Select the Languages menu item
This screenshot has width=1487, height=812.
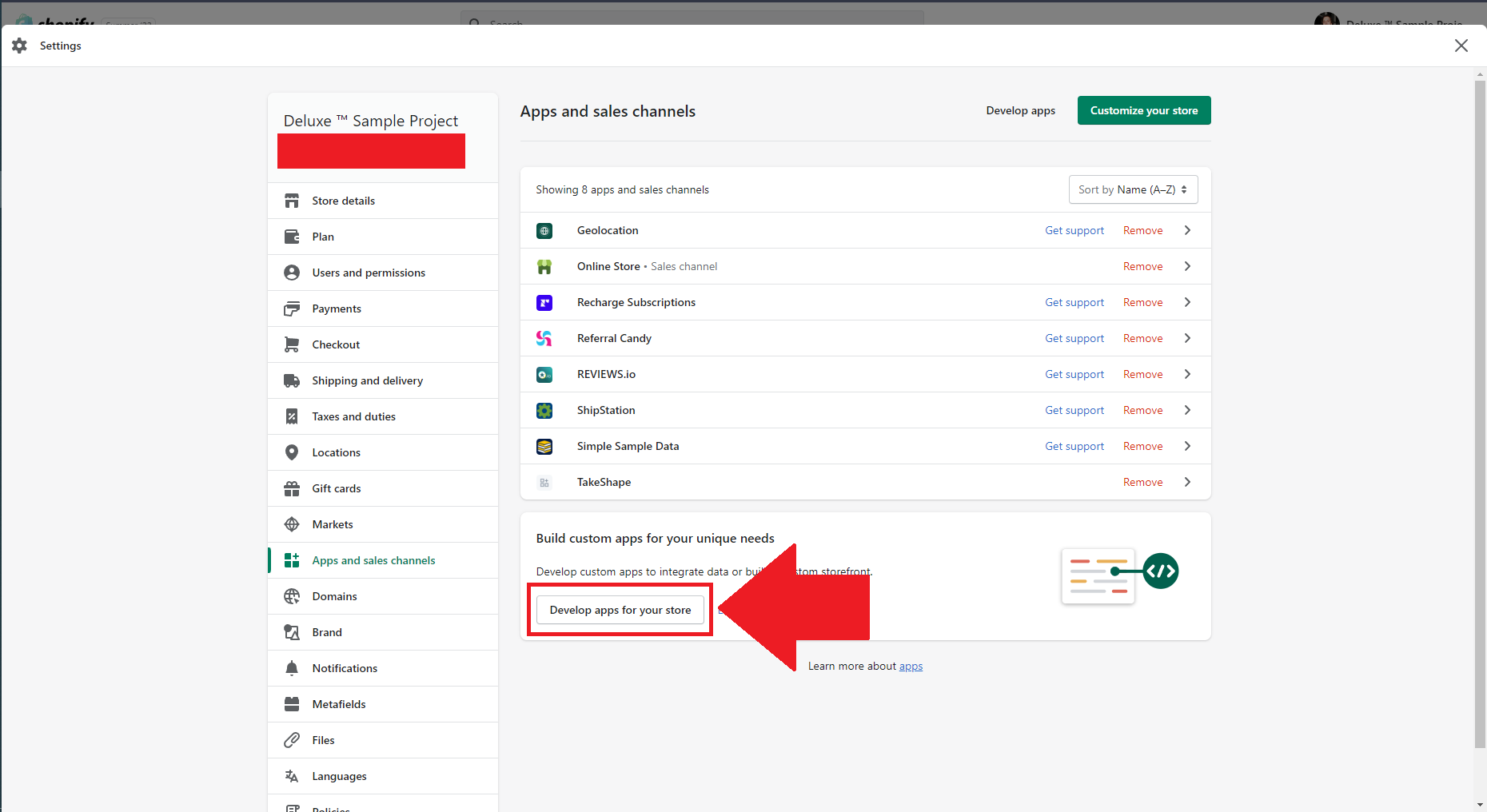[x=383, y=776]
